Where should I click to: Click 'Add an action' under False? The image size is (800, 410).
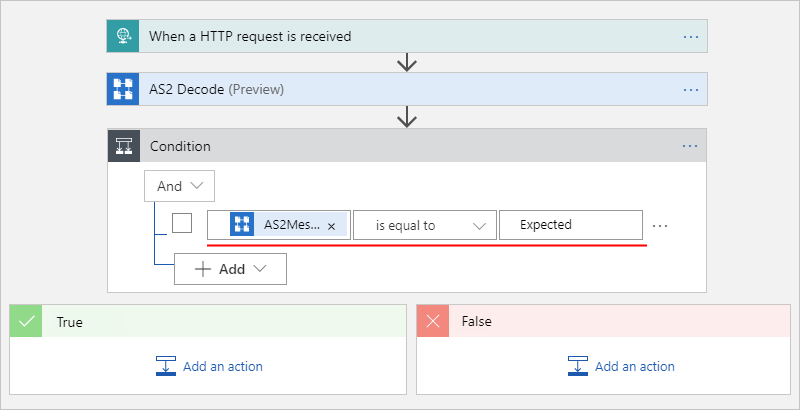click(634, 366)
